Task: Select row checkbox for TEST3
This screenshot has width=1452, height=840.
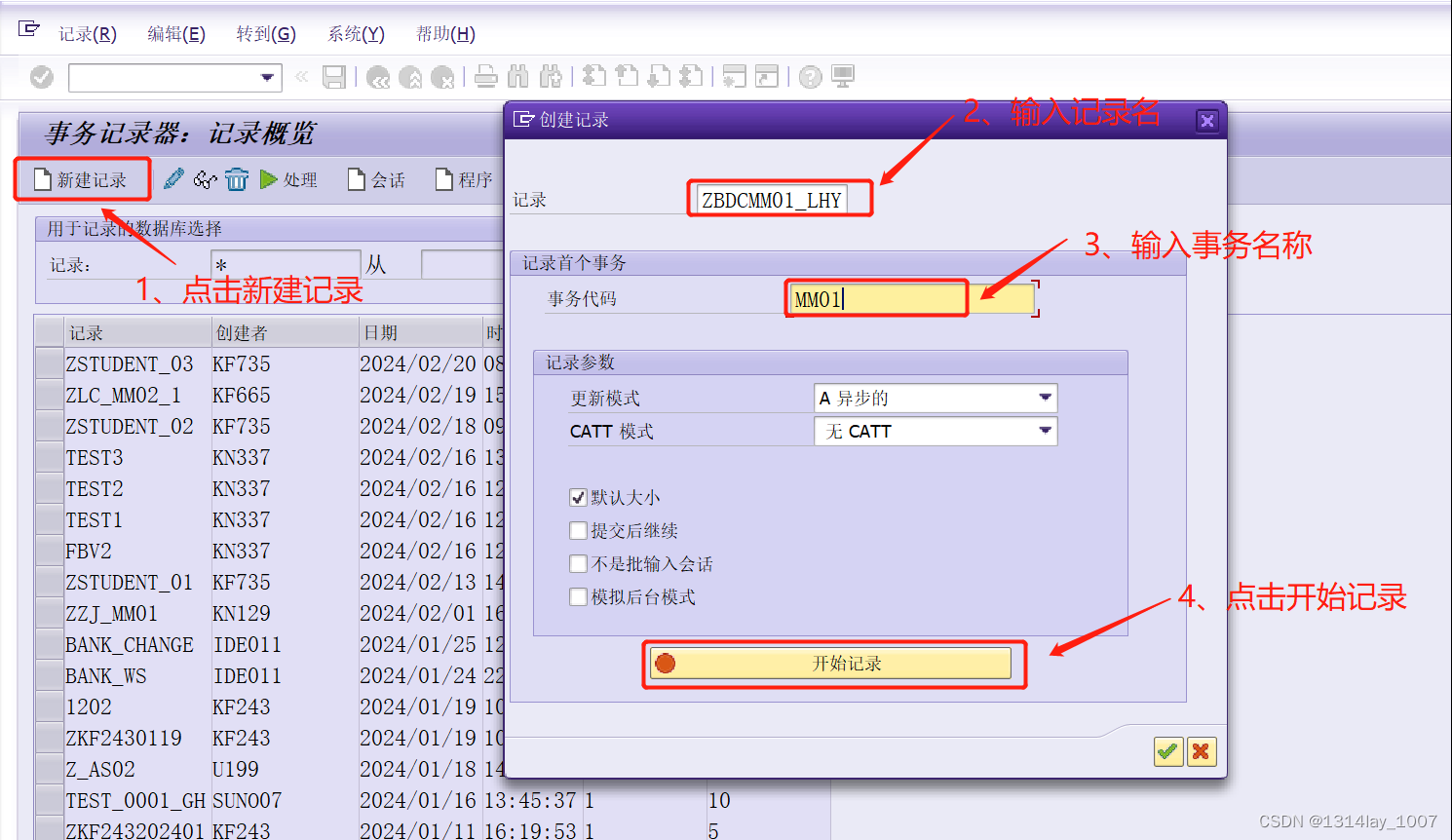Action: click(x=49, y=457)
